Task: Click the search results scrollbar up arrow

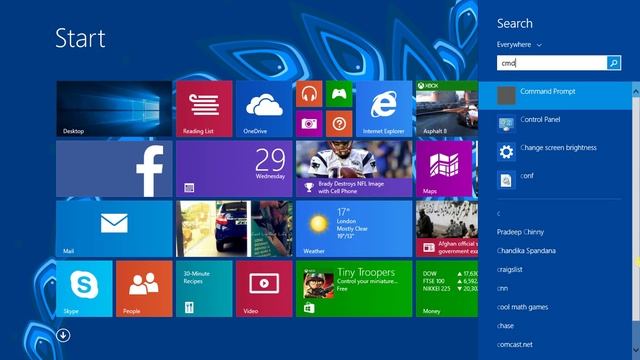Action: 636,92
